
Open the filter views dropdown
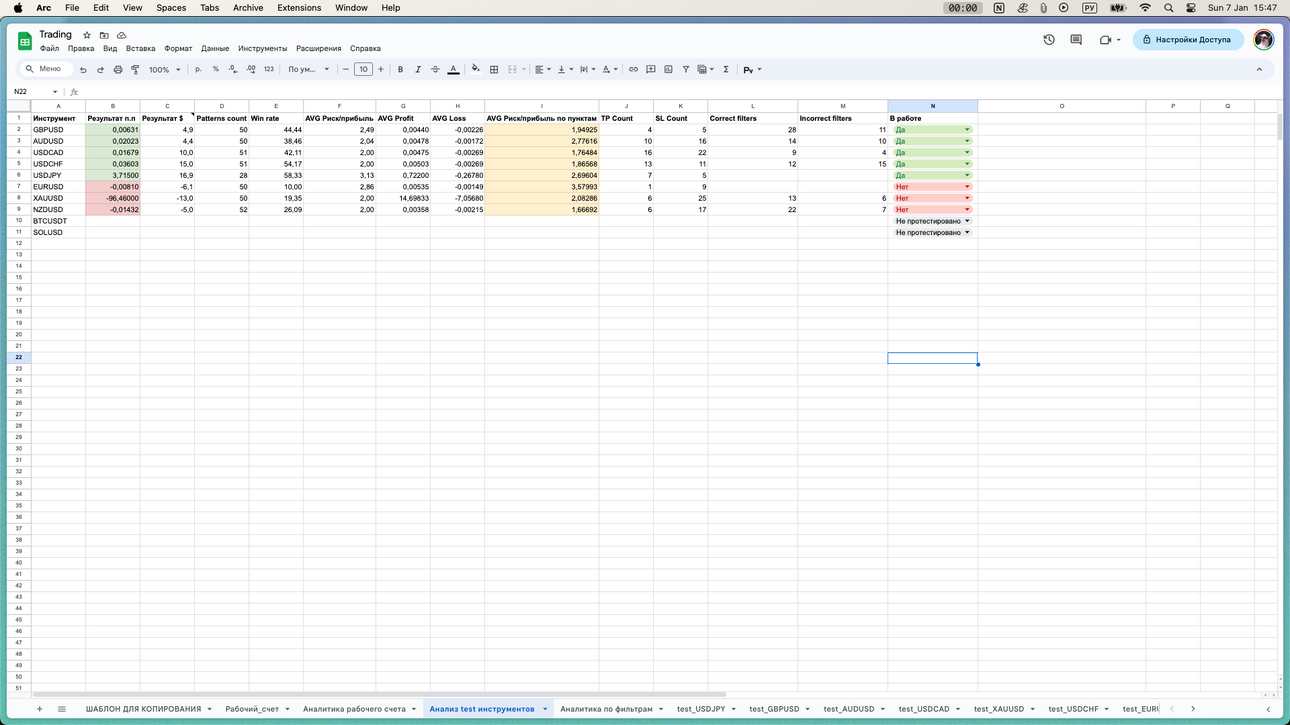705,70
